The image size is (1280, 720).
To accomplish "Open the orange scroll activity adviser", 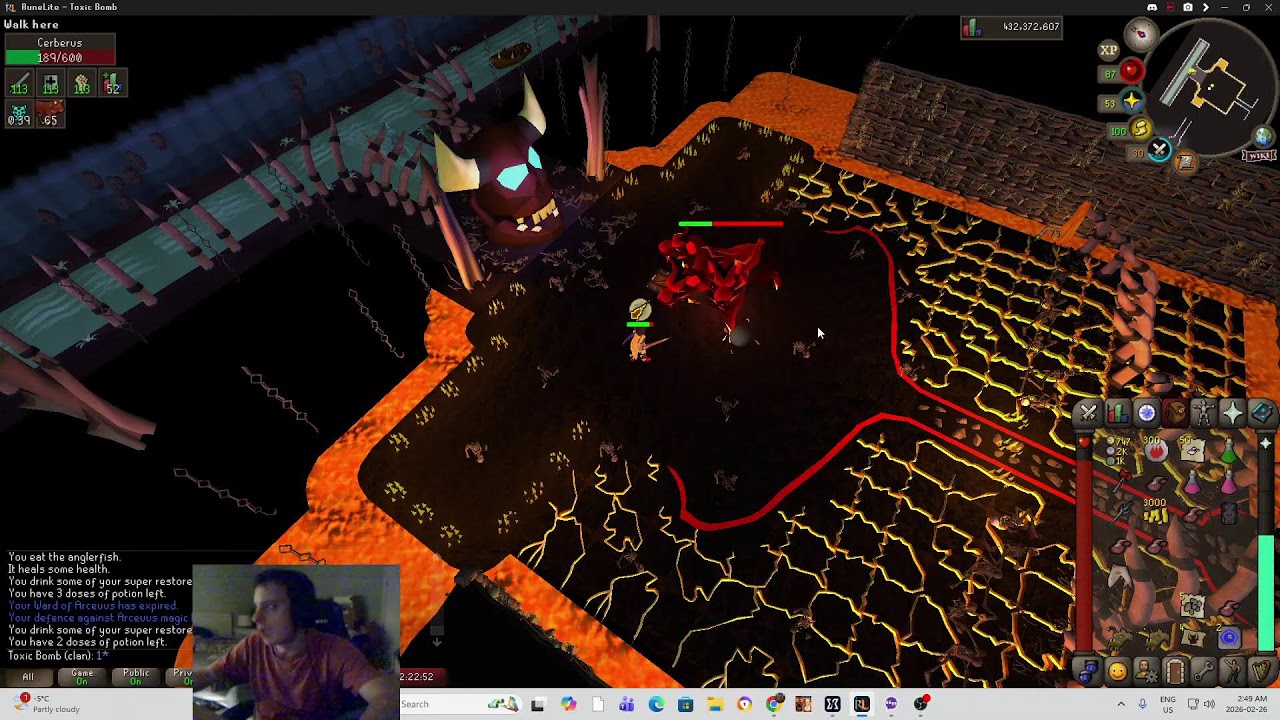I will (1185, 163).
